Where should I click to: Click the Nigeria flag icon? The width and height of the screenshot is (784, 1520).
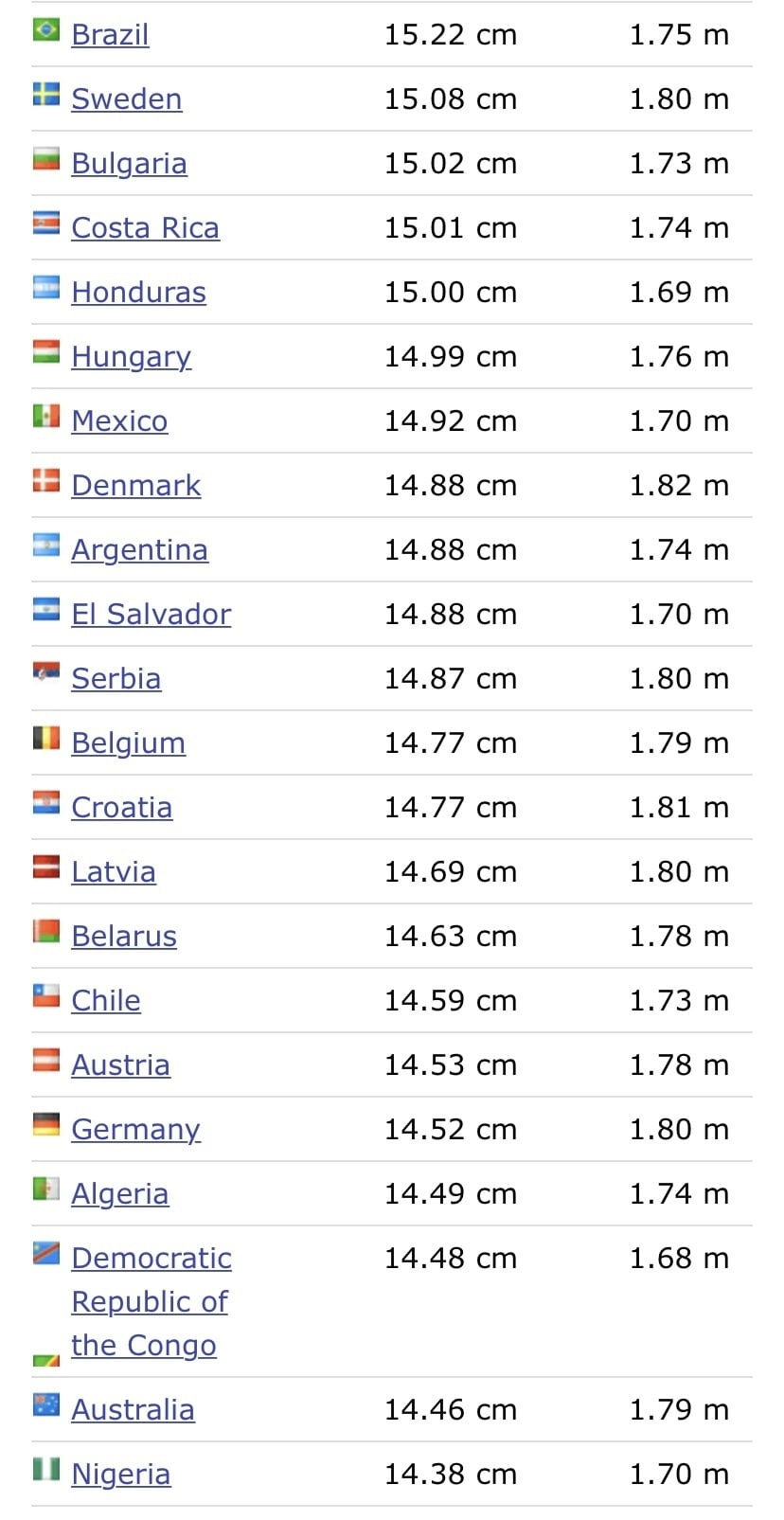point(46,1469)
